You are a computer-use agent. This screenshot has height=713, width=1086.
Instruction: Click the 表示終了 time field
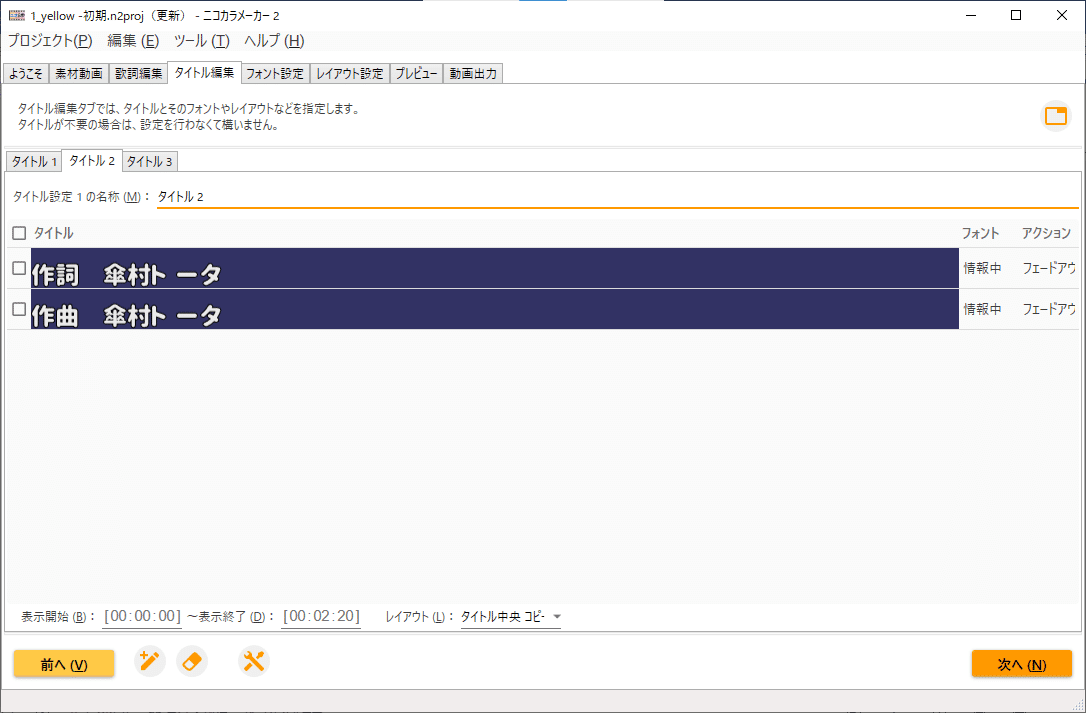click(321, 616)
